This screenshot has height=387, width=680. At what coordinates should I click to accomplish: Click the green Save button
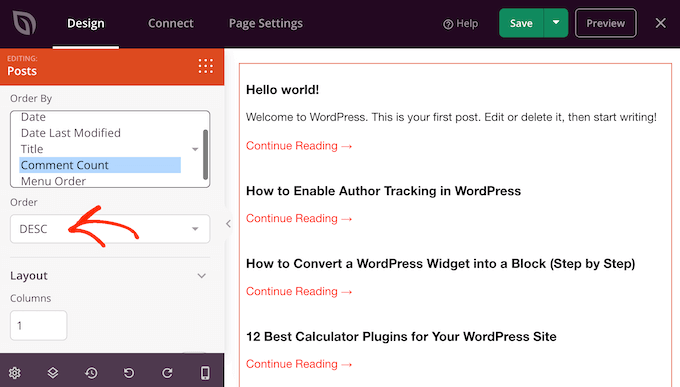click(521, 23)
